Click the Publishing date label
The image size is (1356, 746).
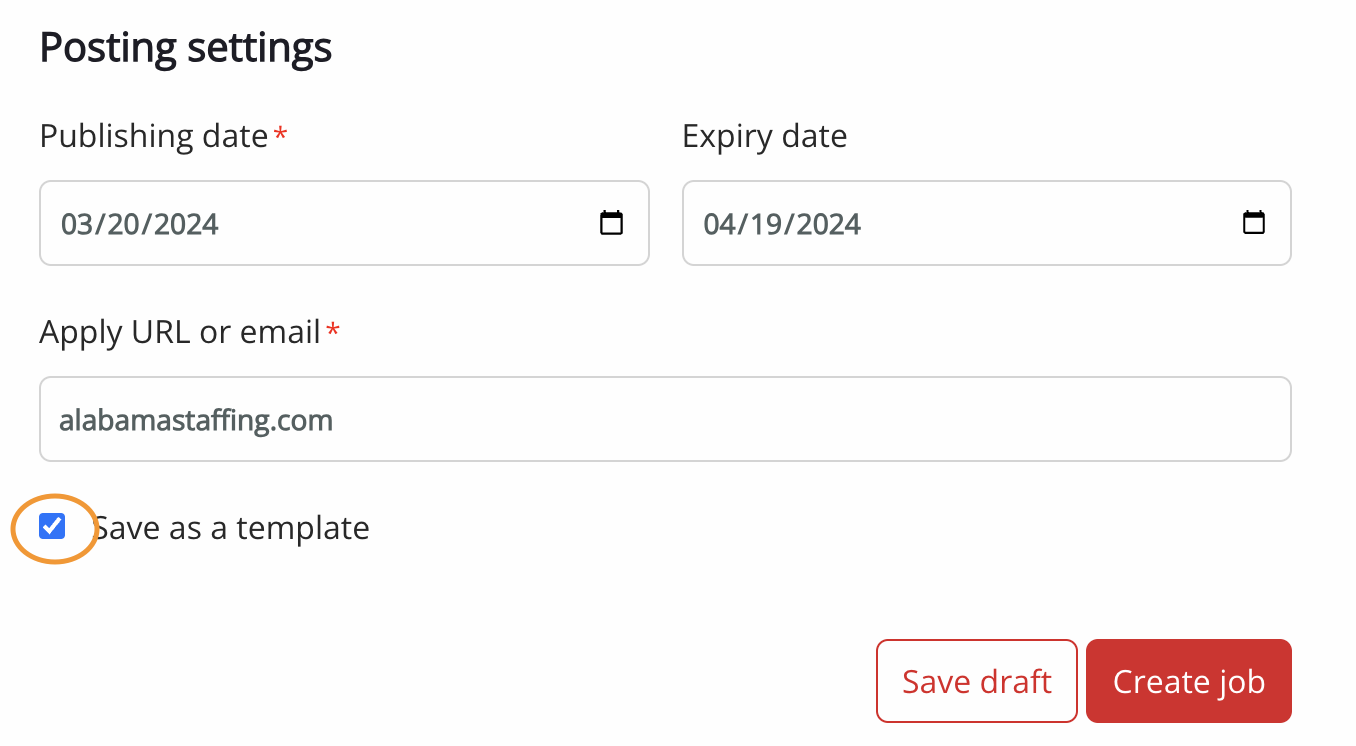tap(154, 136)
